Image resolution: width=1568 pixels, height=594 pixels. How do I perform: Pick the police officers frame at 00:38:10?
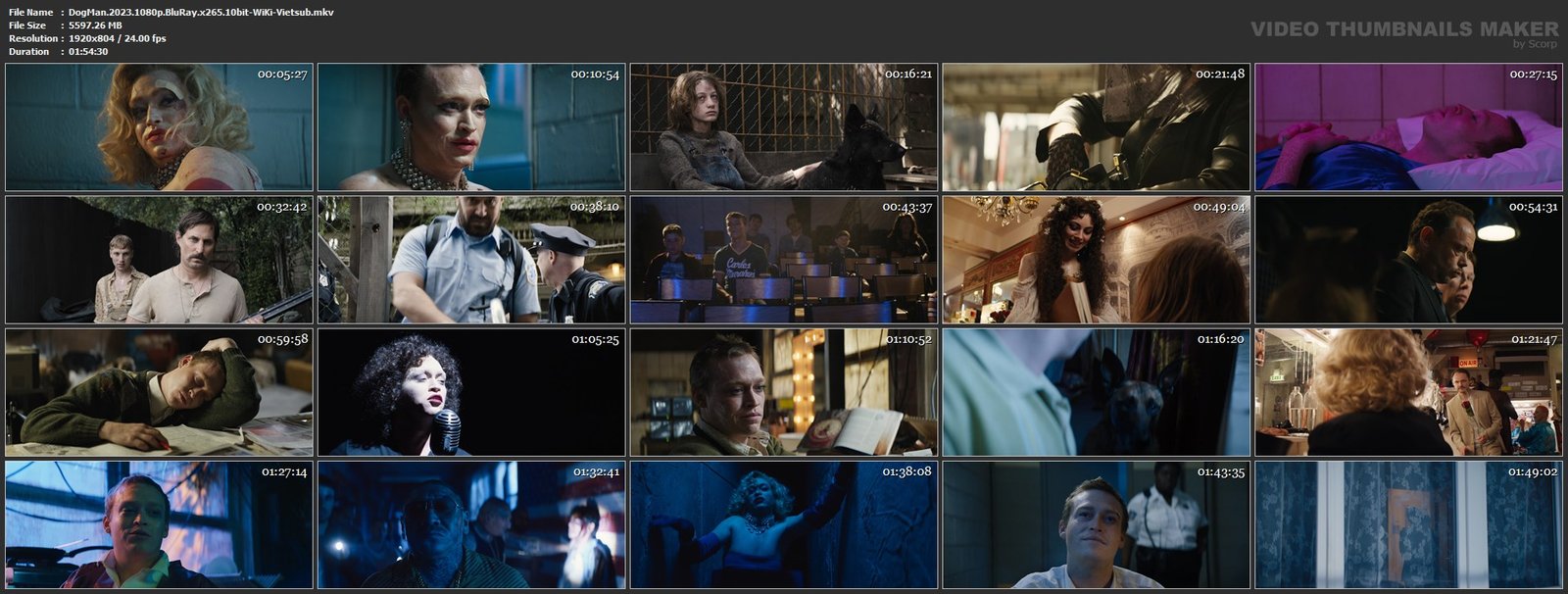[471, 260]
